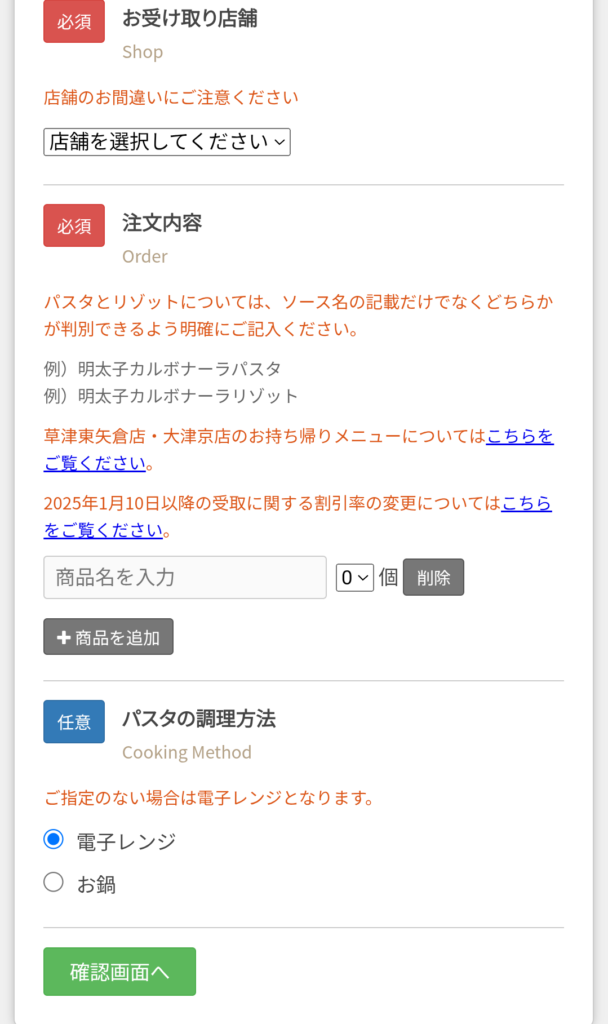Submit with the green 確認画面へ button

(x=119, y=971)
